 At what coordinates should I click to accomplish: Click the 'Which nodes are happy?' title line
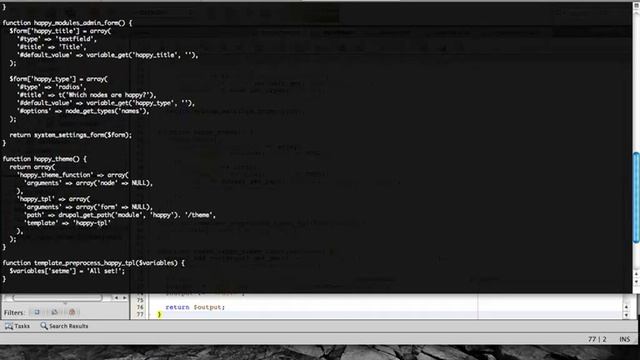coord(87,95)
